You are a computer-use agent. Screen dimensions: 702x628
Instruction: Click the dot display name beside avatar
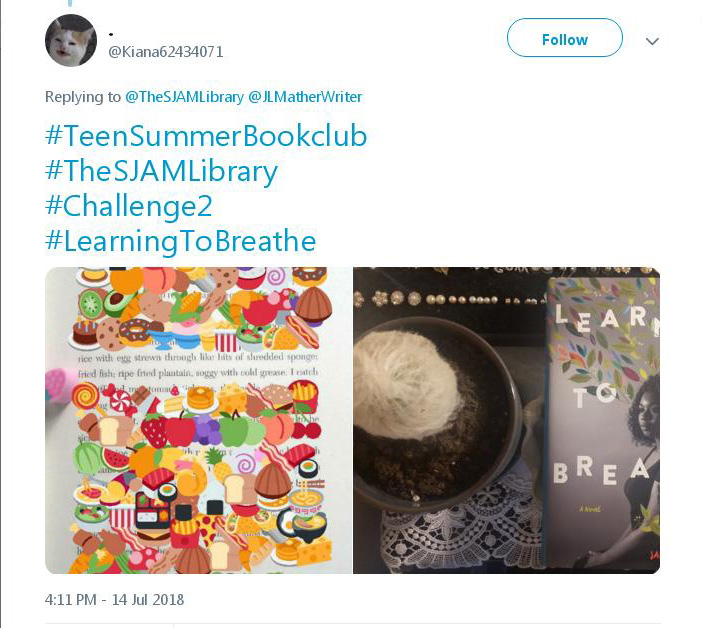click(x=111, y=34)
